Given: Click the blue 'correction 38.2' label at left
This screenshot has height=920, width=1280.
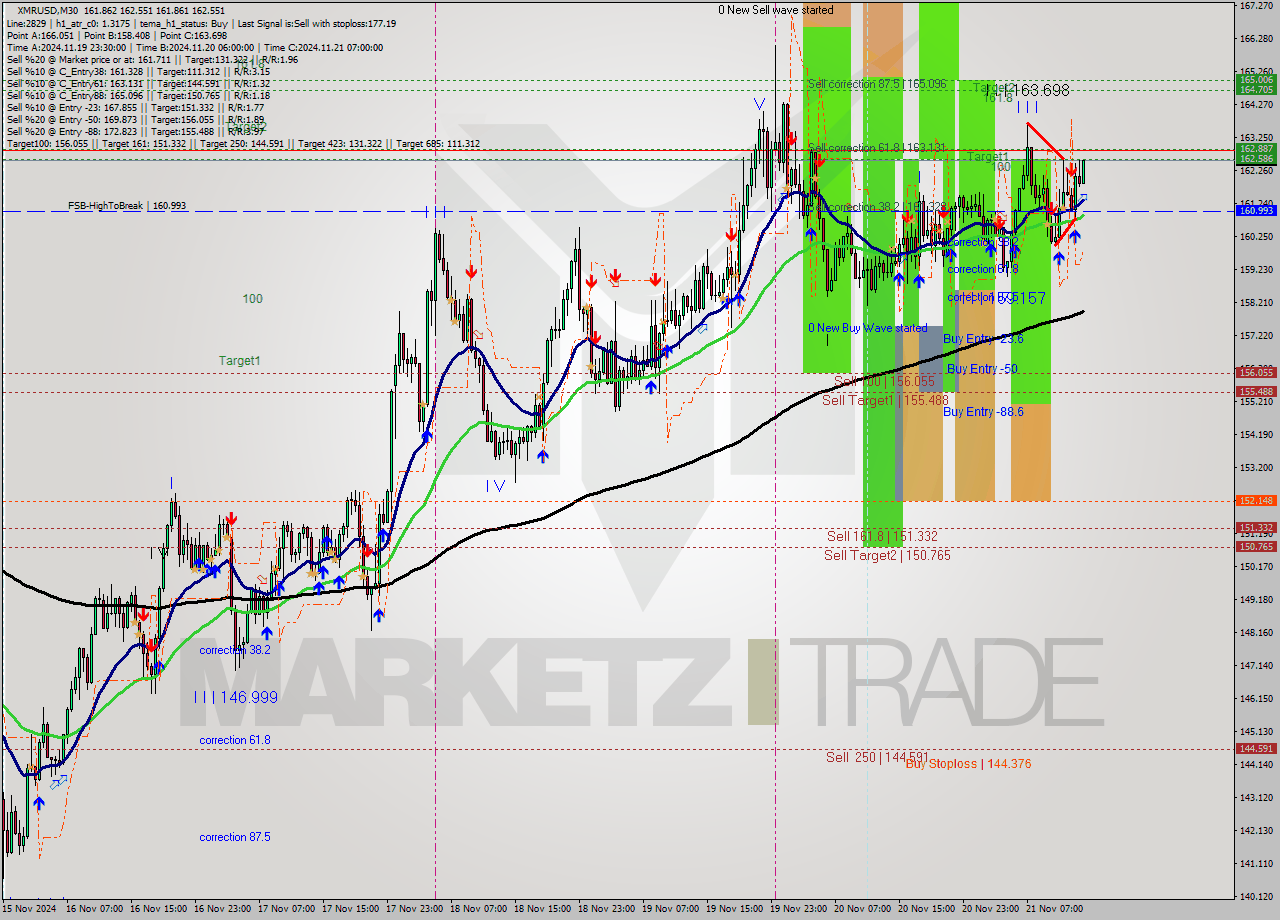Looking at the screenshot, I should point(235,650).
